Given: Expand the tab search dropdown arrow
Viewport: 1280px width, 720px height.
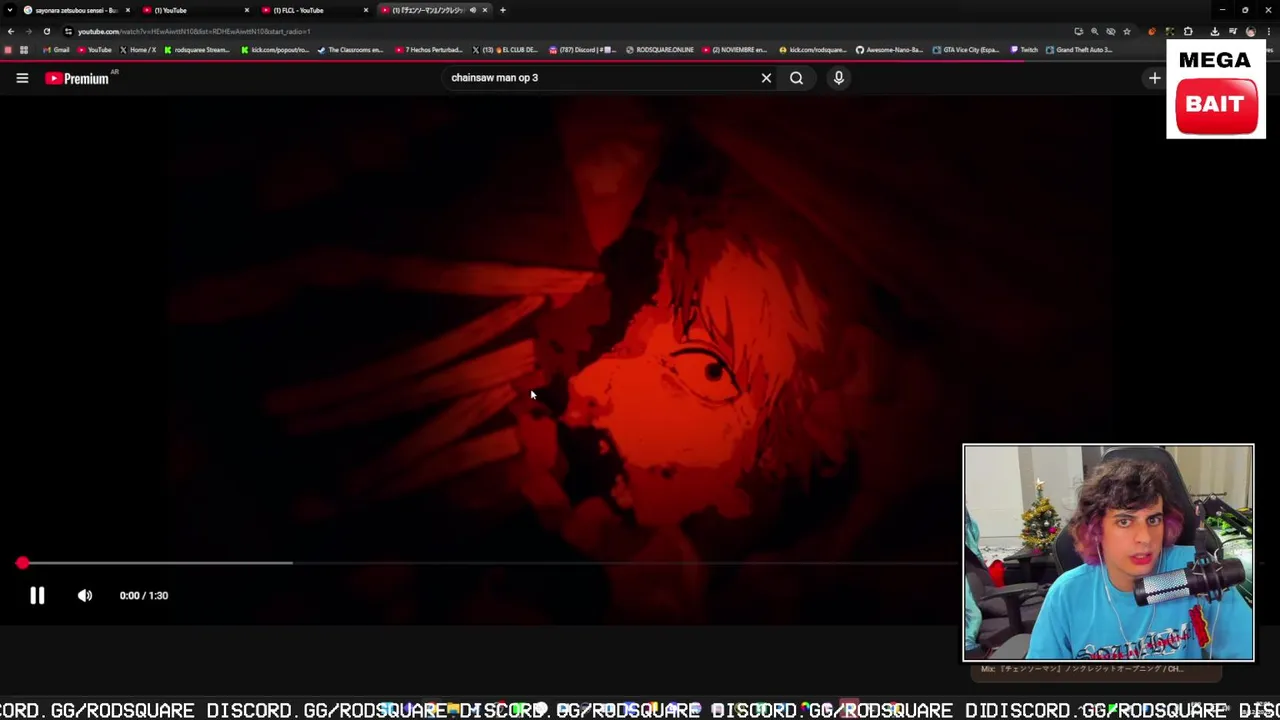Looking at the screenshot, I should [x=10, y=10].
